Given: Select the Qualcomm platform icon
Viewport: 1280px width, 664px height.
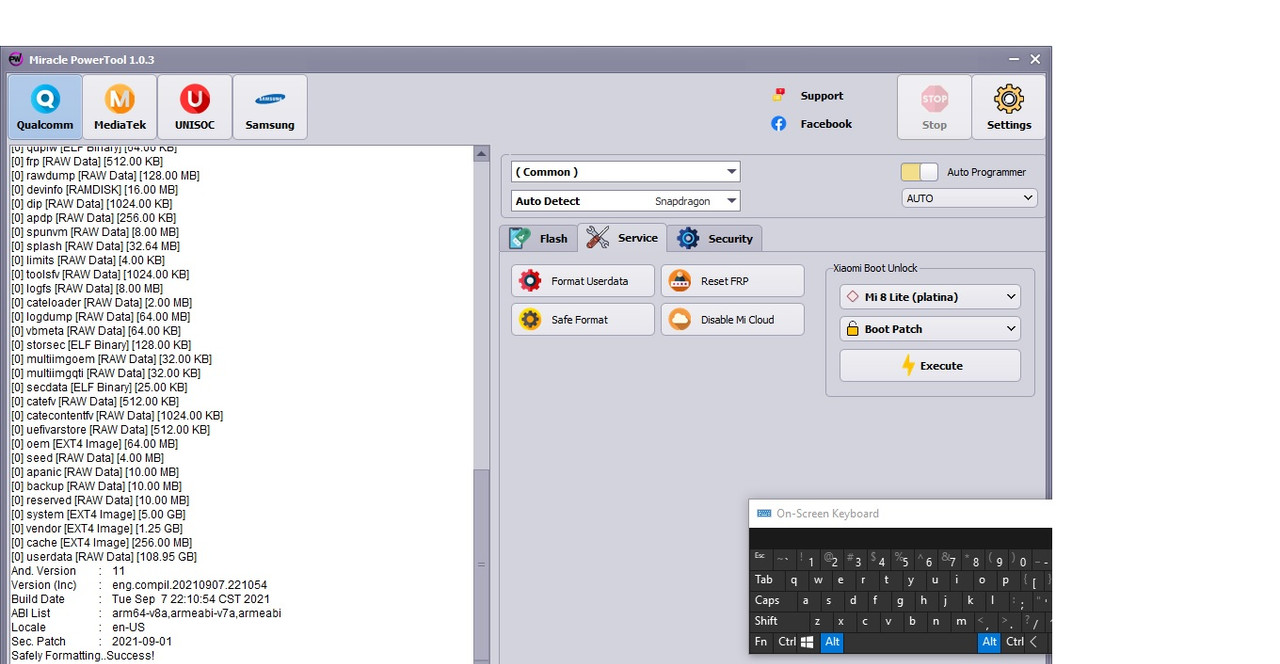Looking at the screenshot, I should (45, 107).
